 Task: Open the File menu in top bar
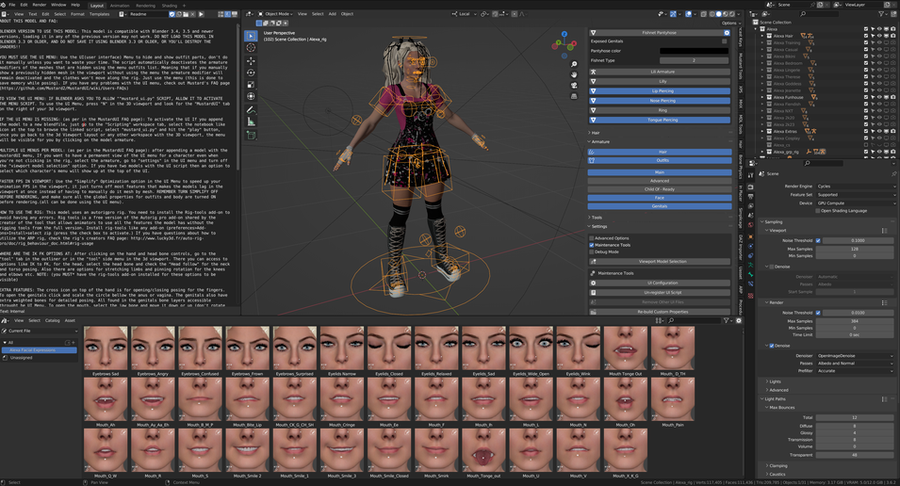point(11,5)
